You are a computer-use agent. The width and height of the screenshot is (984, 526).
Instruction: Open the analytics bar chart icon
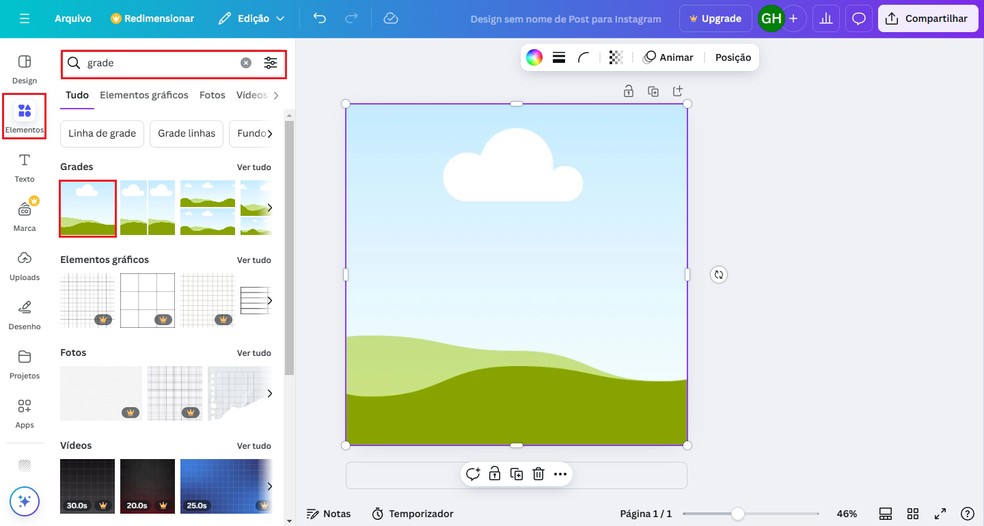826,18
